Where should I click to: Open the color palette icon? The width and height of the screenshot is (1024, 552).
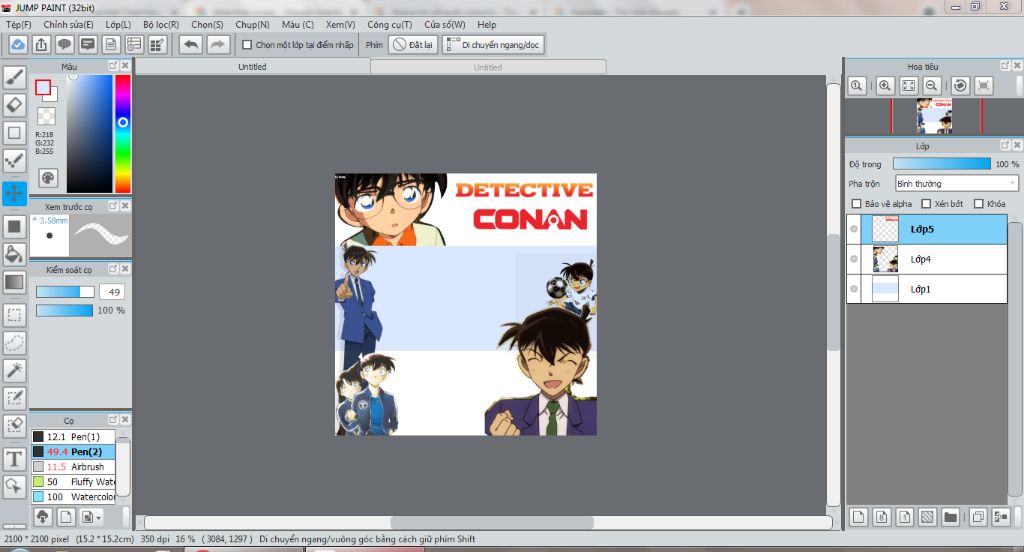click(48, 178)
